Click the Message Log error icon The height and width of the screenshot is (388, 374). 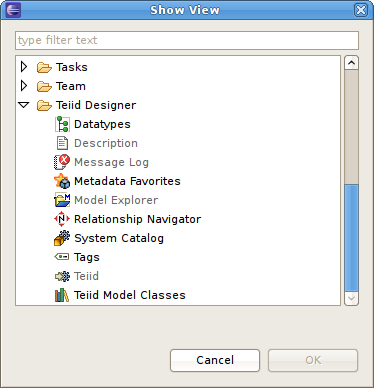(x=62, y=162)
